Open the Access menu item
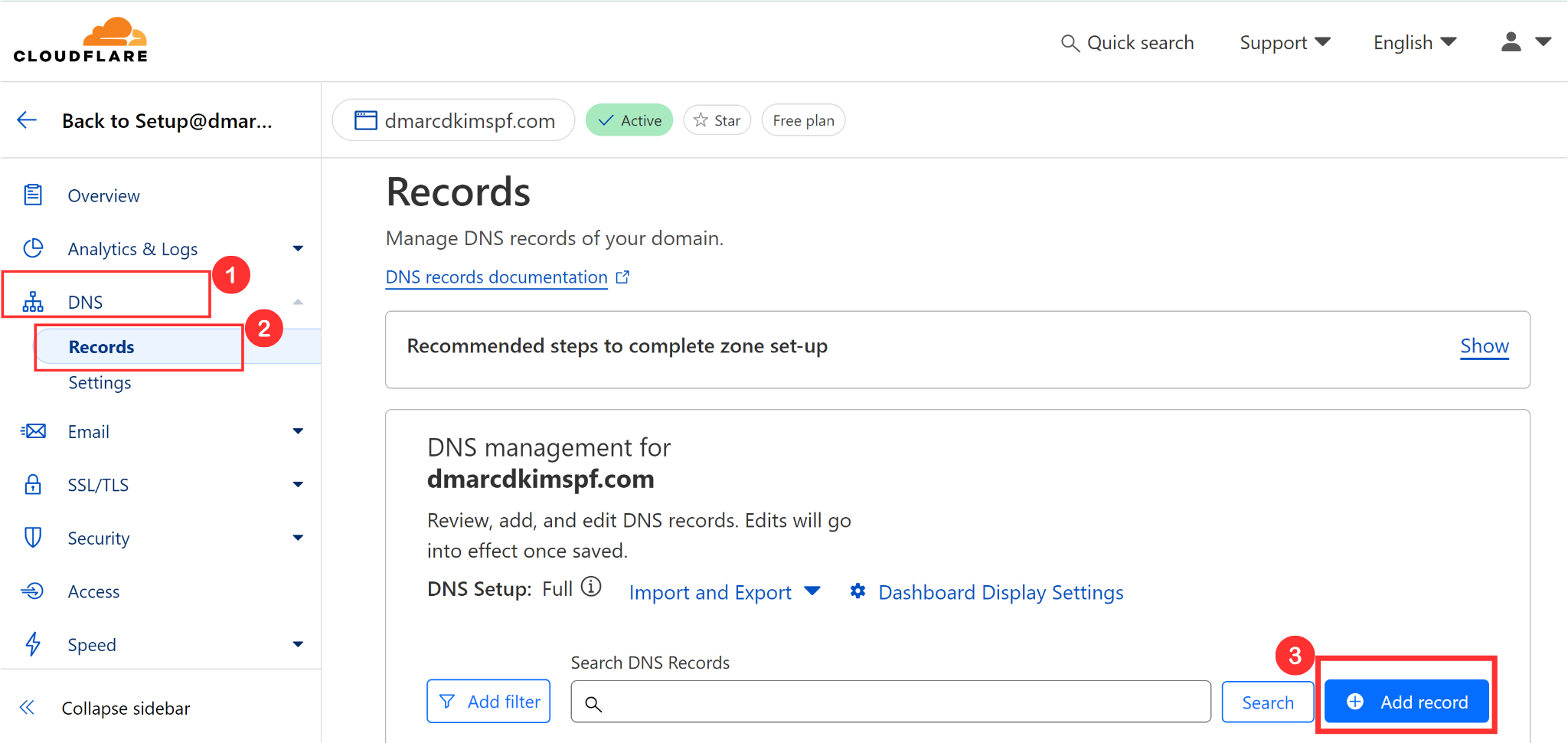This screenshot has width=1568, height=743. pos(93,591)
